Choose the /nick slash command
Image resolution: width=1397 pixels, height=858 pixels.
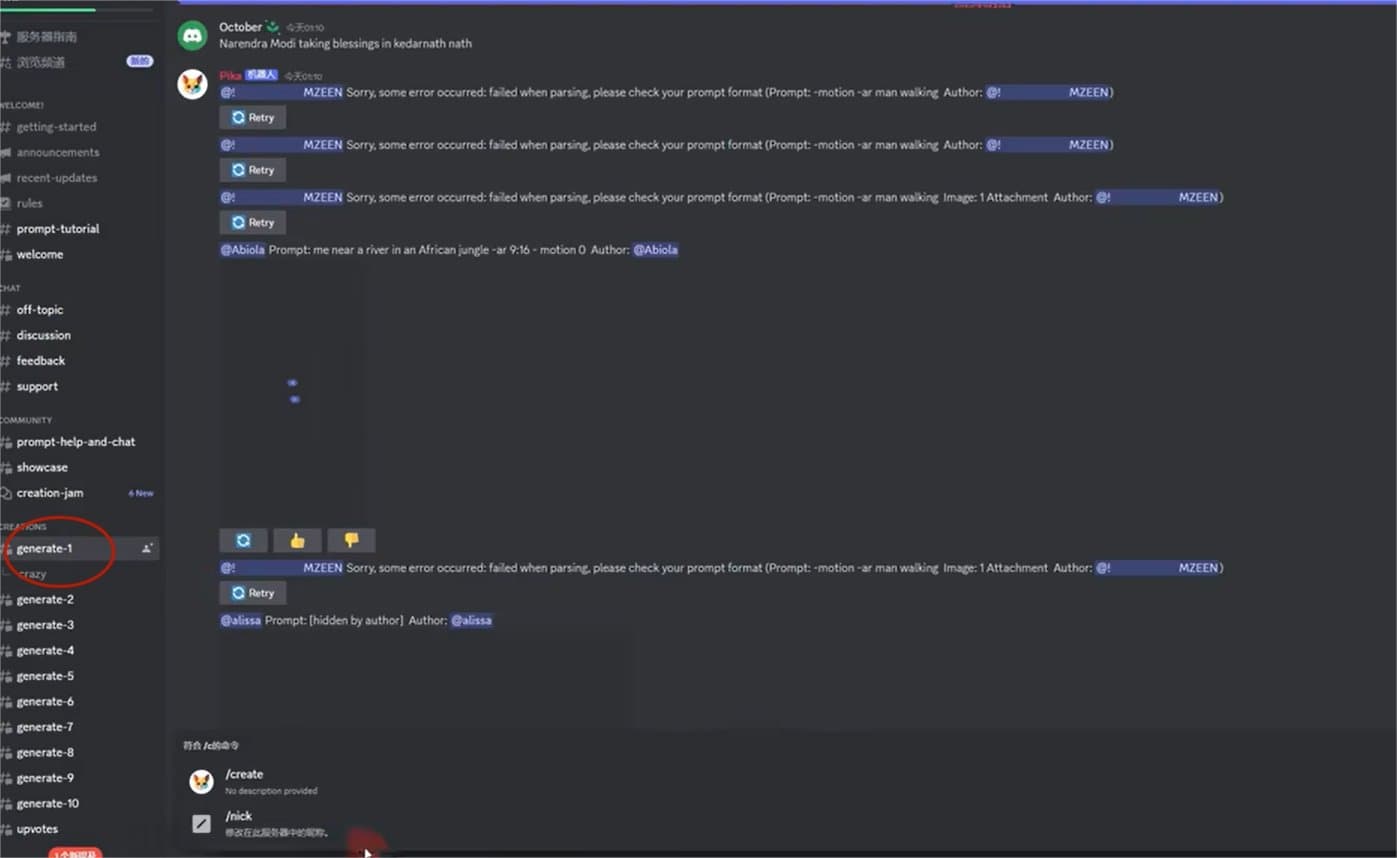(x=239, y=816)
